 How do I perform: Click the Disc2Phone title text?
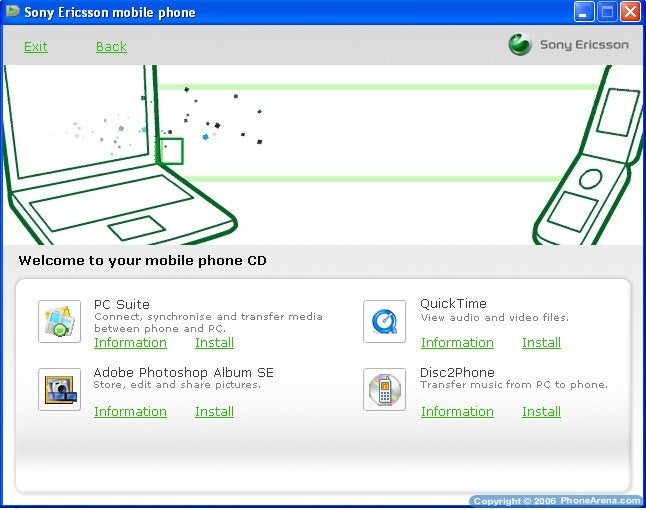457,372
